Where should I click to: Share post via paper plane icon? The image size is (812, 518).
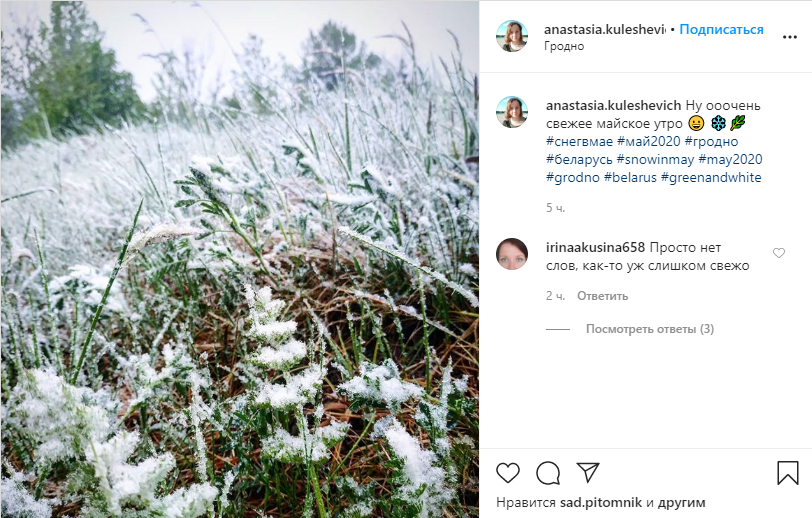point(588,472)
